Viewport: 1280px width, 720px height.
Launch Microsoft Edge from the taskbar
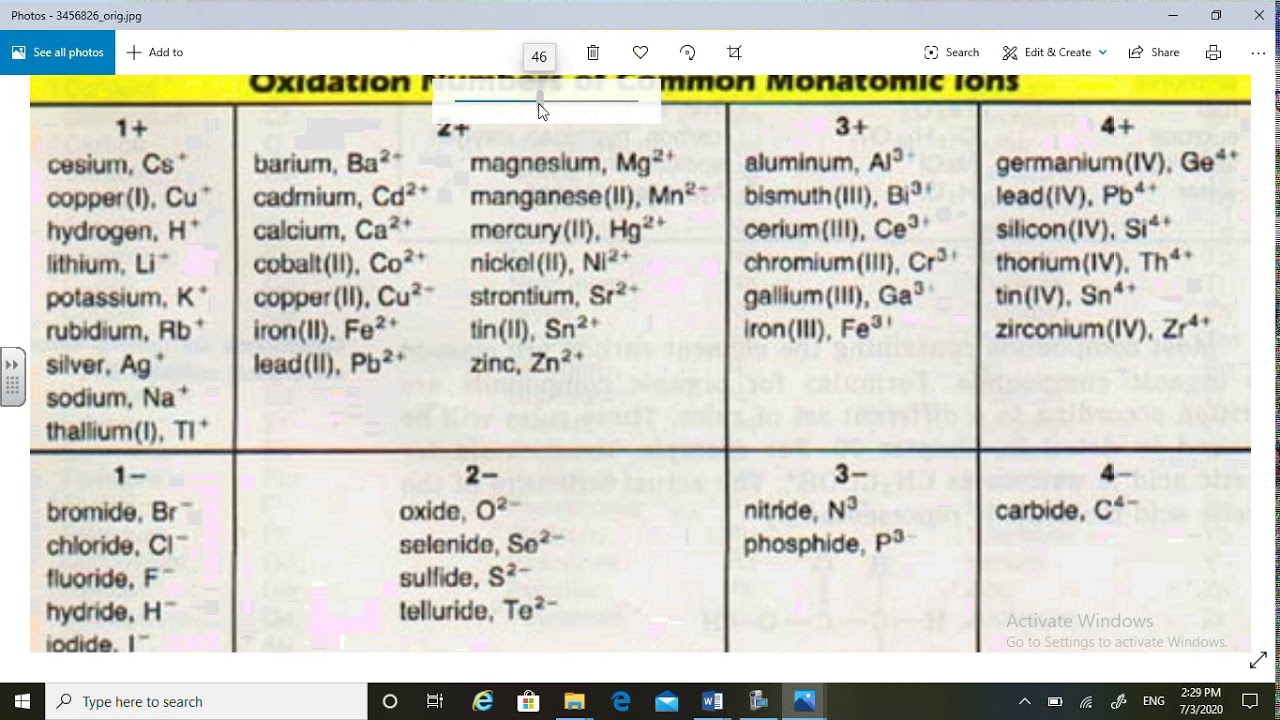621,701
